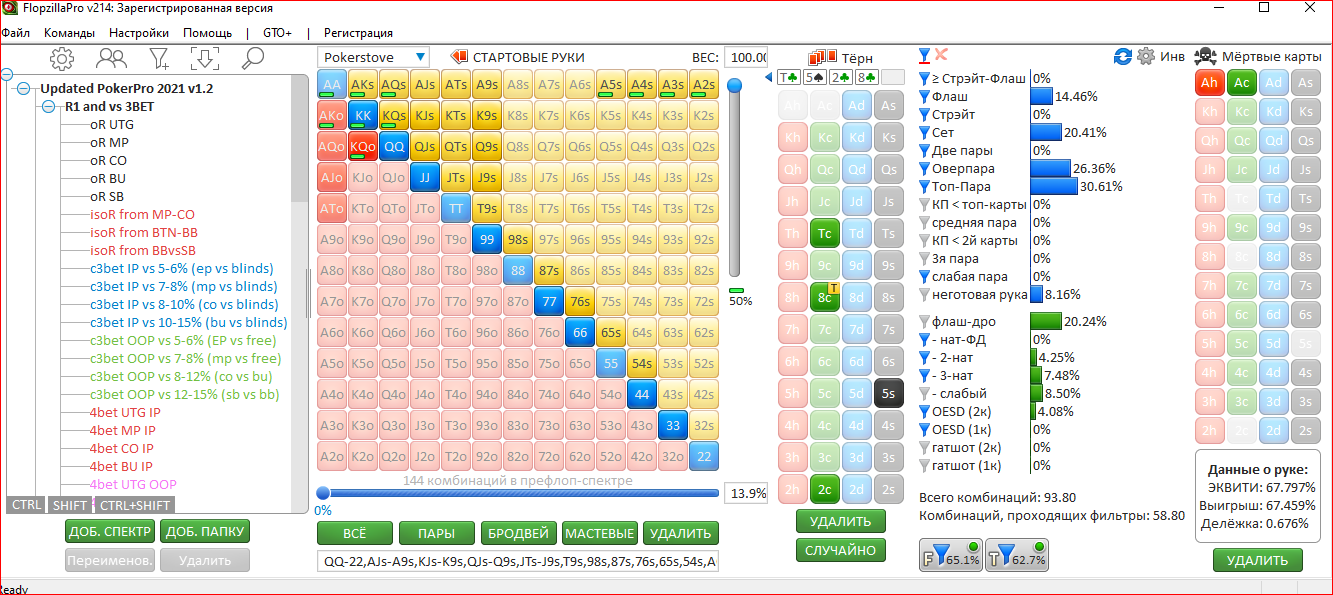Toggle filter funnel for Флаш
The height and width of the screenshot is (595, 1333).
924,97
